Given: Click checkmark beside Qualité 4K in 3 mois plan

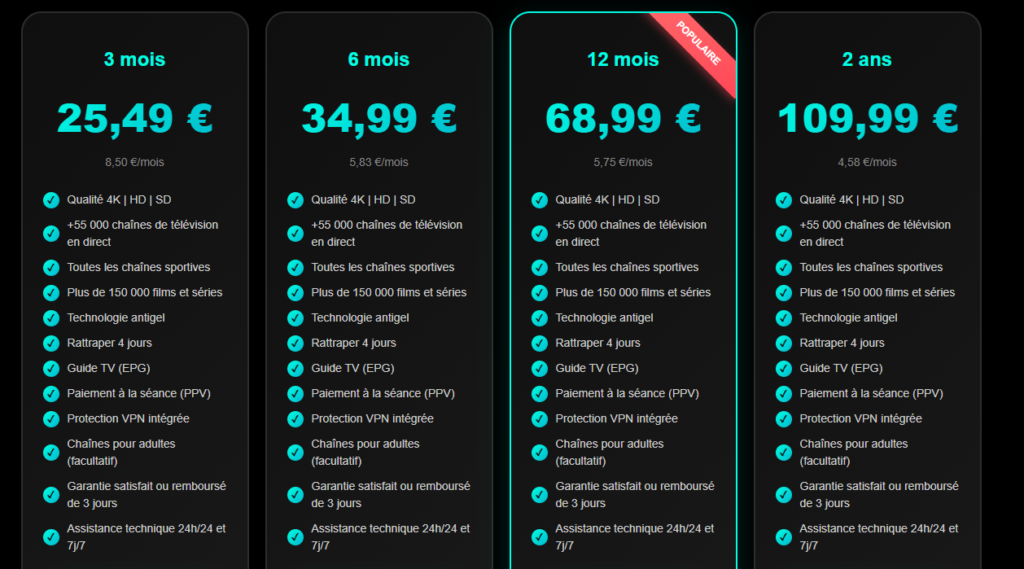Looking at the screenshot, I should pos(51,200).
